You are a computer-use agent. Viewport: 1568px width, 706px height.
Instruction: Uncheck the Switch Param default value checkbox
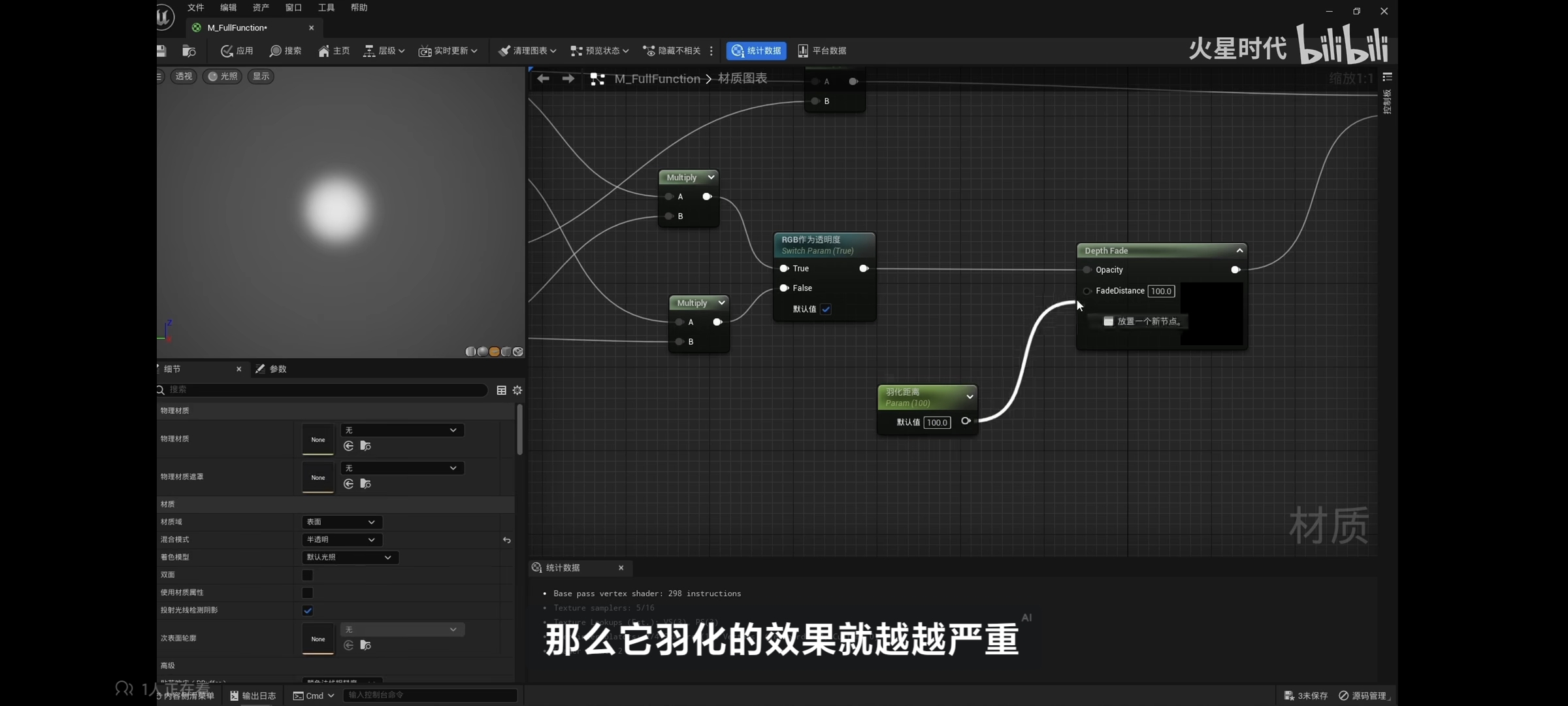826,309
